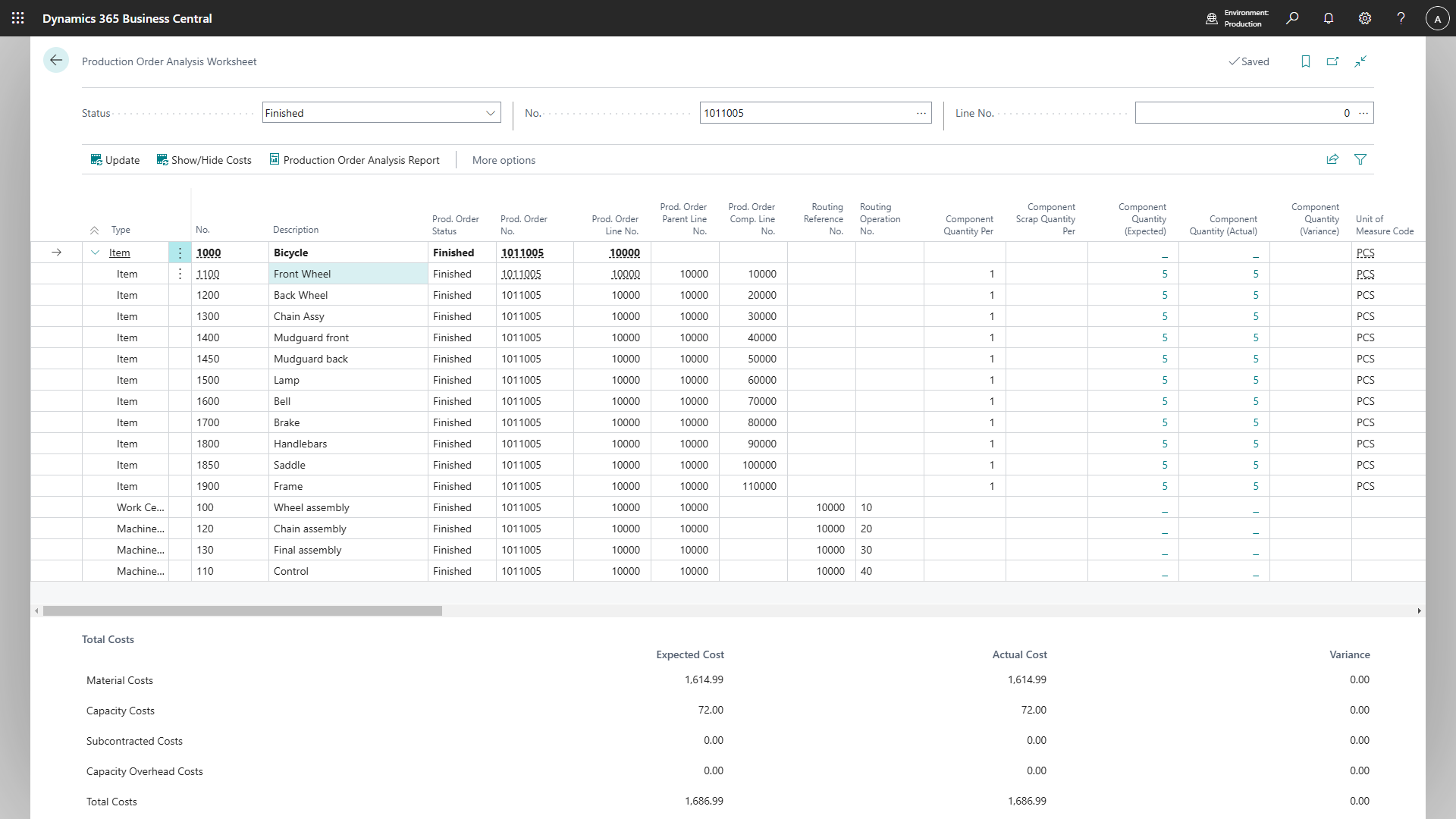Collapse the Bicycle item row chevron
This screenshot has width=1456, height=819.
click(95, 253)
